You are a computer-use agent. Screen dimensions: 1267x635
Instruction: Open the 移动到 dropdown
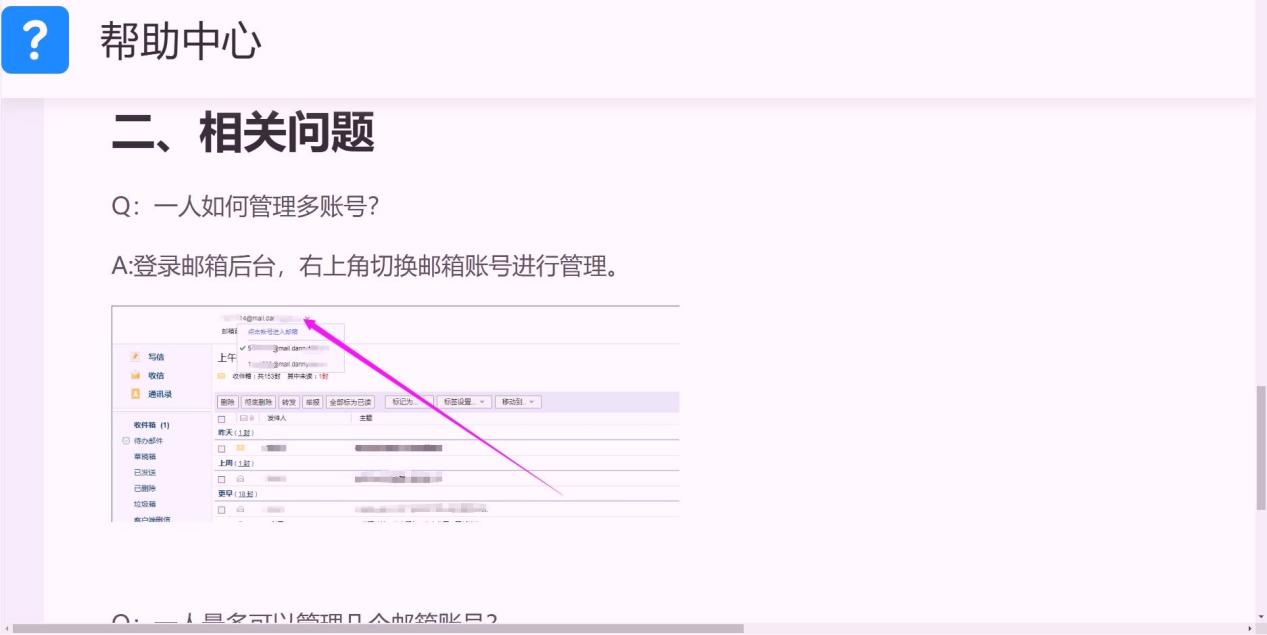518,402
